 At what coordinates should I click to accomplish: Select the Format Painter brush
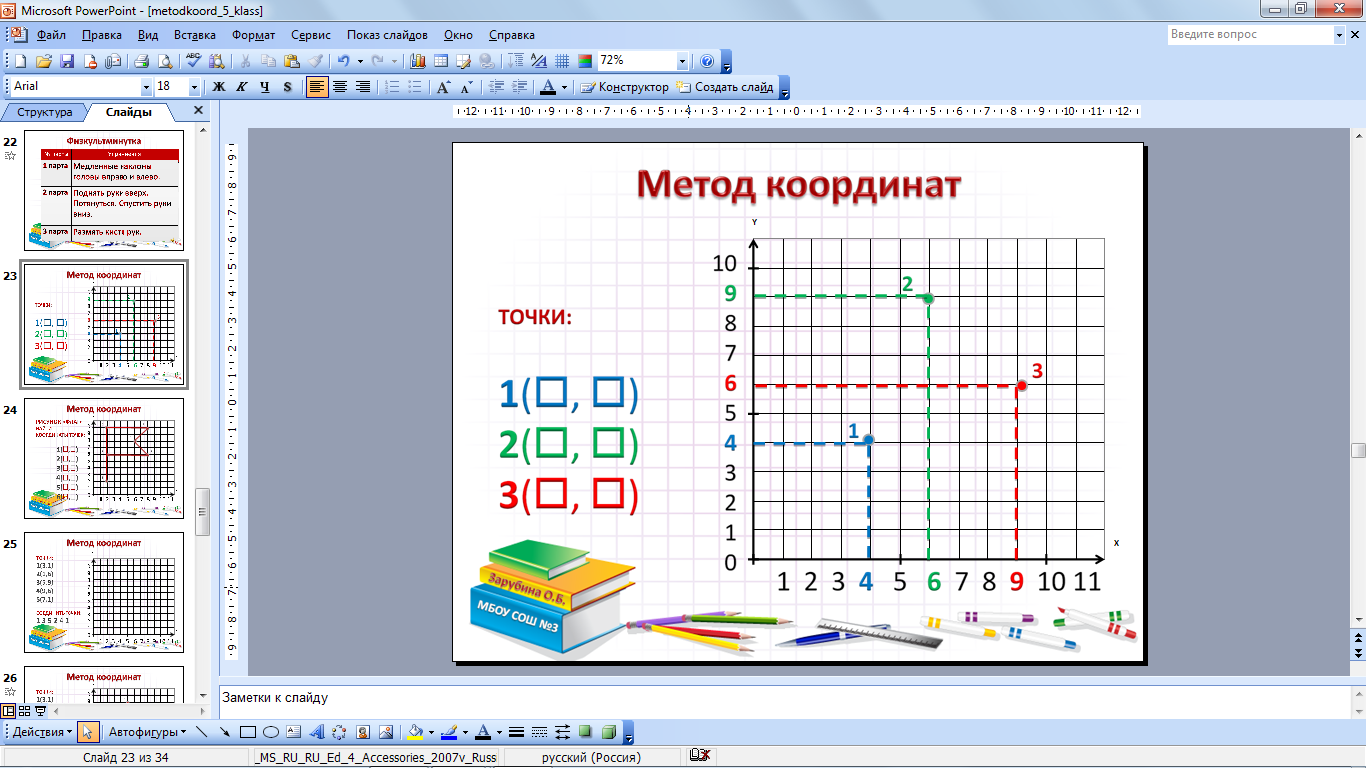point(315,61)
